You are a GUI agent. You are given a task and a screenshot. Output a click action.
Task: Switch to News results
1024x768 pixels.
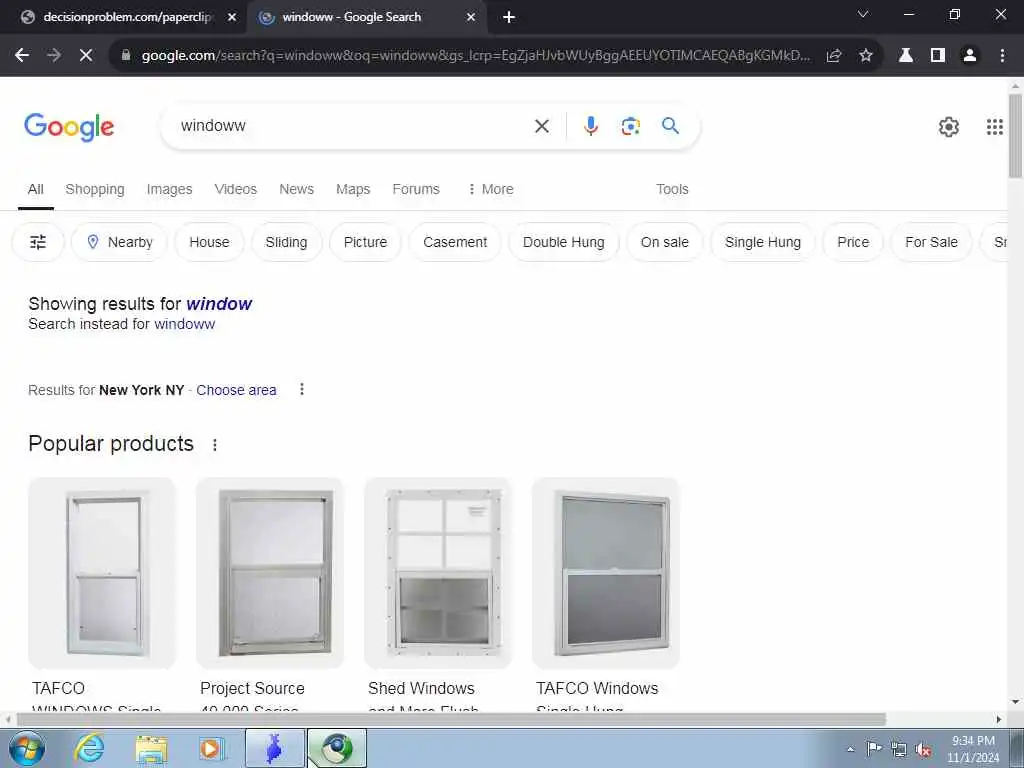[296, 189]
